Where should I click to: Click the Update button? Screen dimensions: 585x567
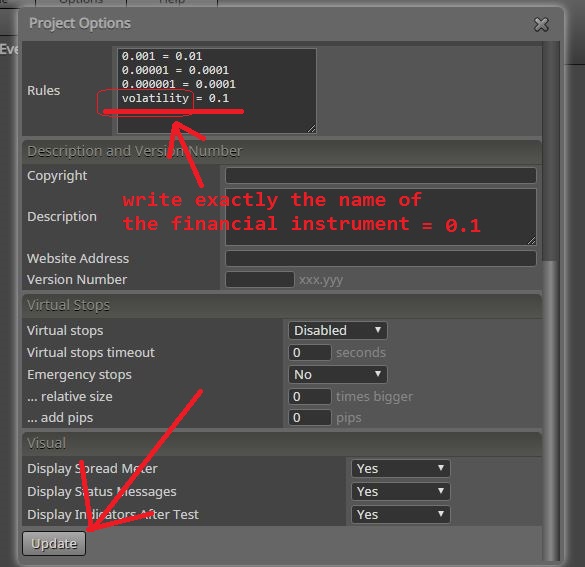[x=54, y=543]
